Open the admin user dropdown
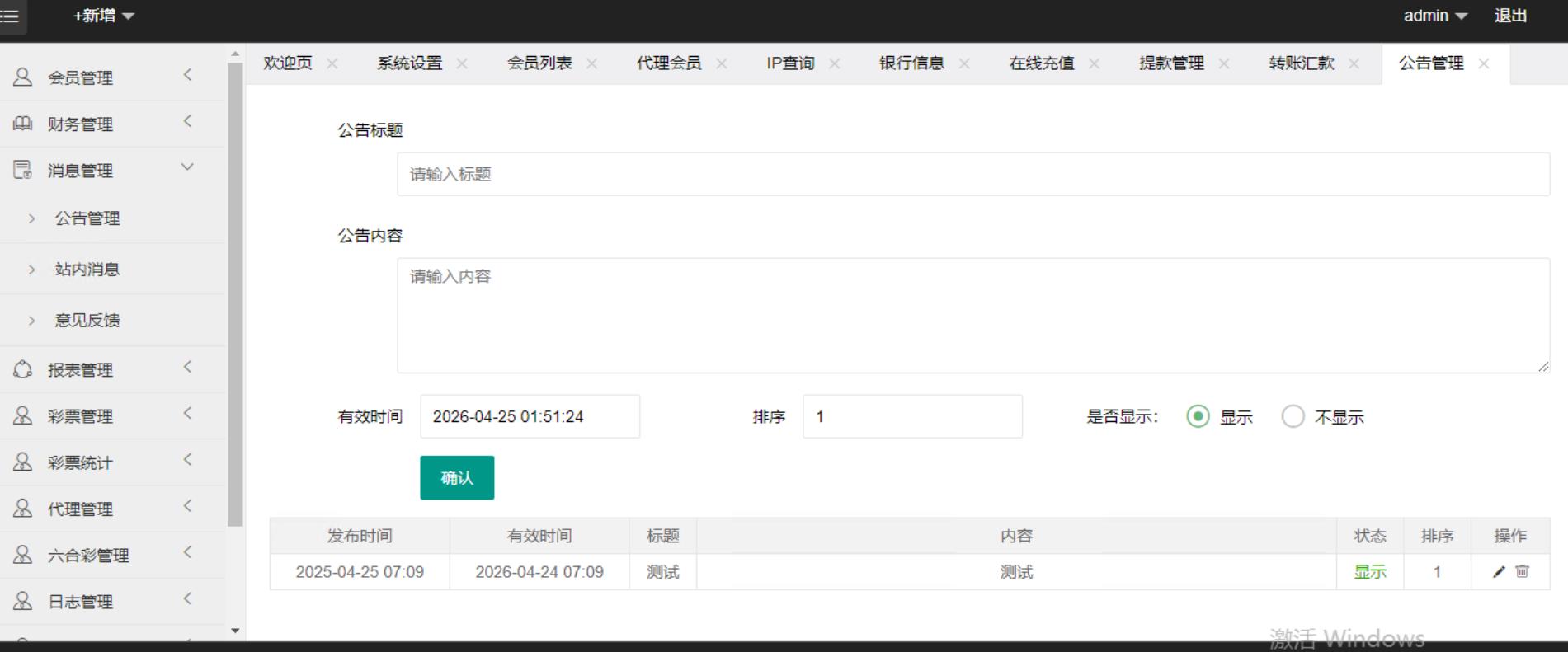 click(x=1435, y=16)
